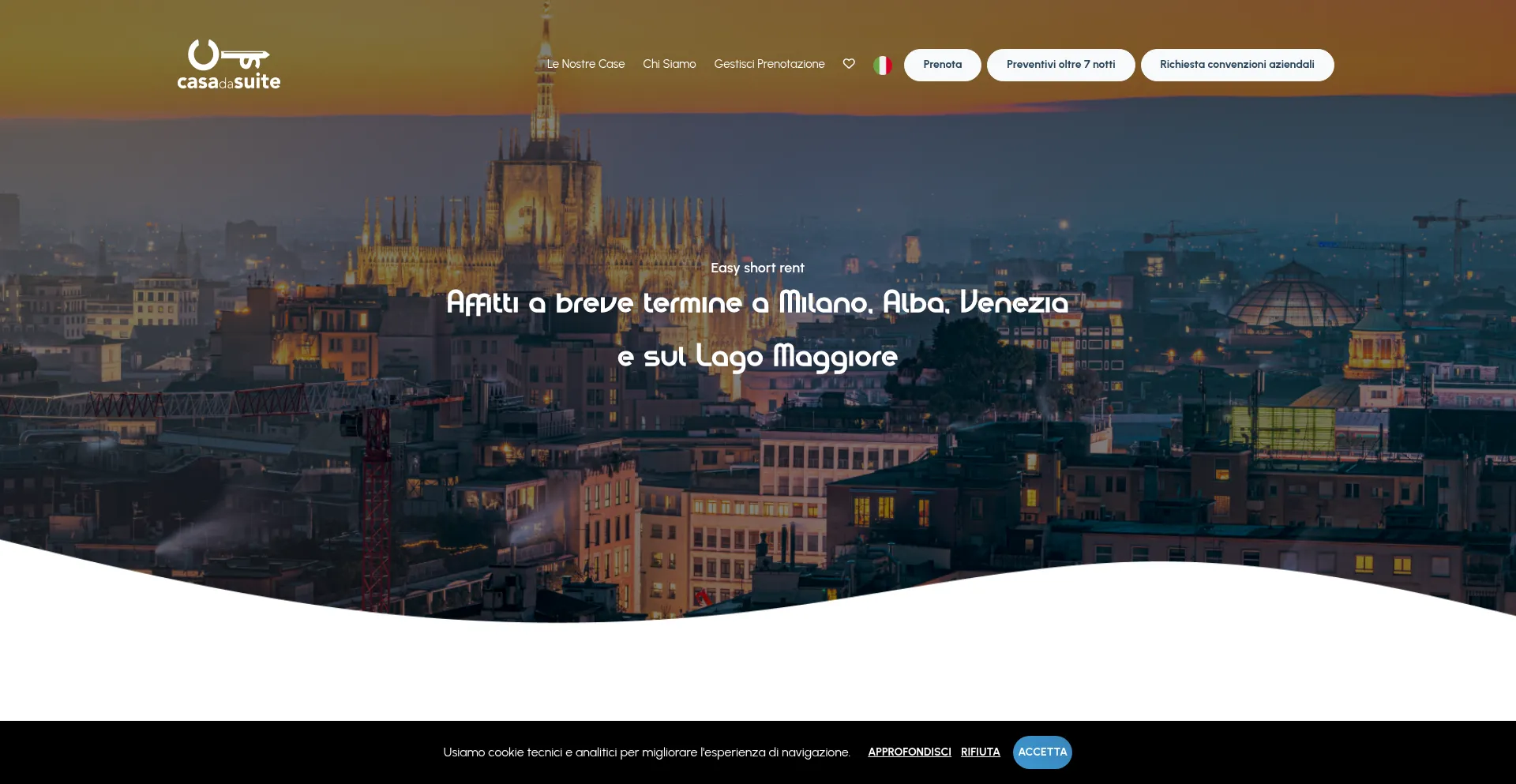Click the Affitti a breve termine headline
The image size is (1516, 784).
[757, 302]
